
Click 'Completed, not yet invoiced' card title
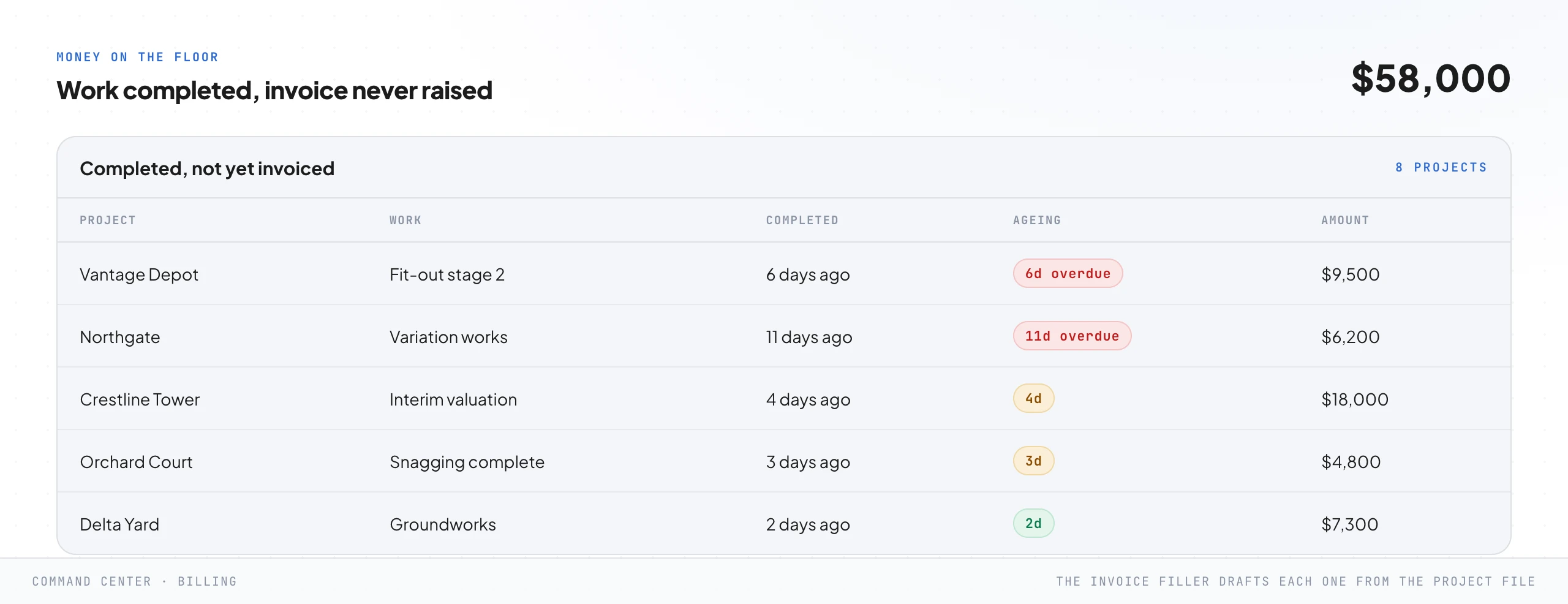pos(207,168)
